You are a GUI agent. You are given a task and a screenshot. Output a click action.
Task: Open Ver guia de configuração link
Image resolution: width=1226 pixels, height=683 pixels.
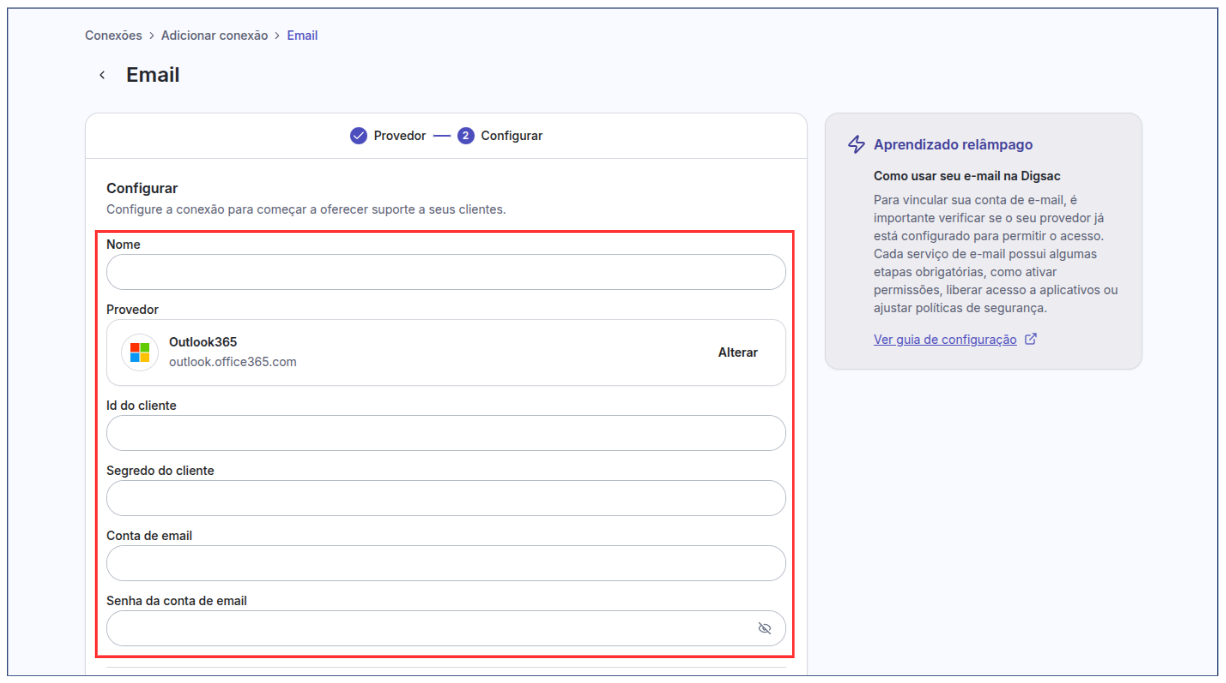tap(945, 340)
